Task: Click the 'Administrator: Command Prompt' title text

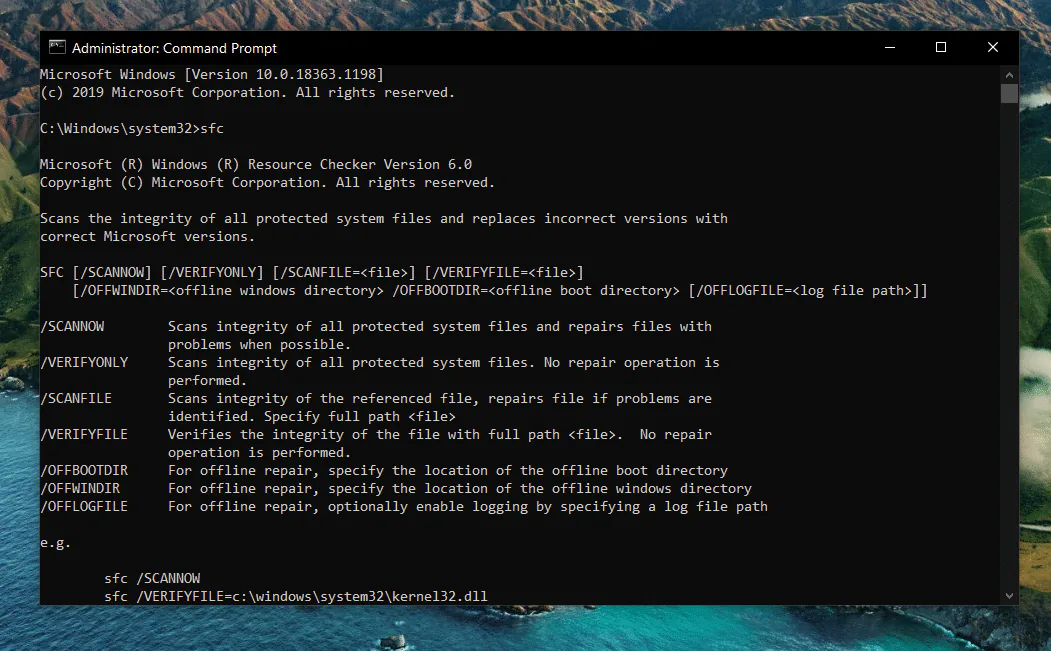Action: [x=174, y=48]
